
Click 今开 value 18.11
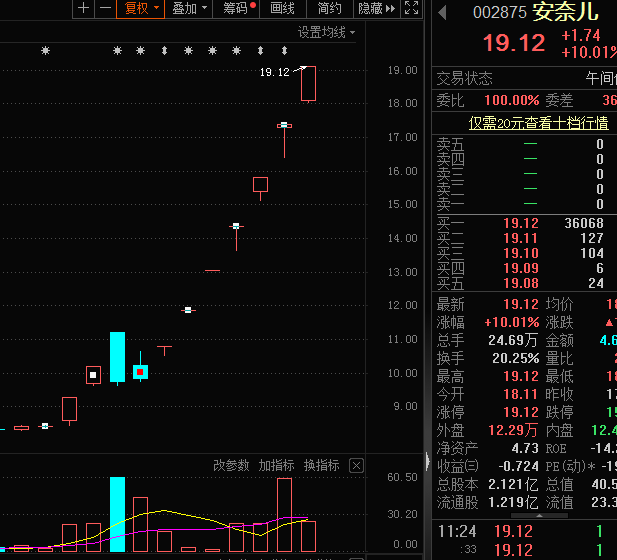(x=521, y=394)
